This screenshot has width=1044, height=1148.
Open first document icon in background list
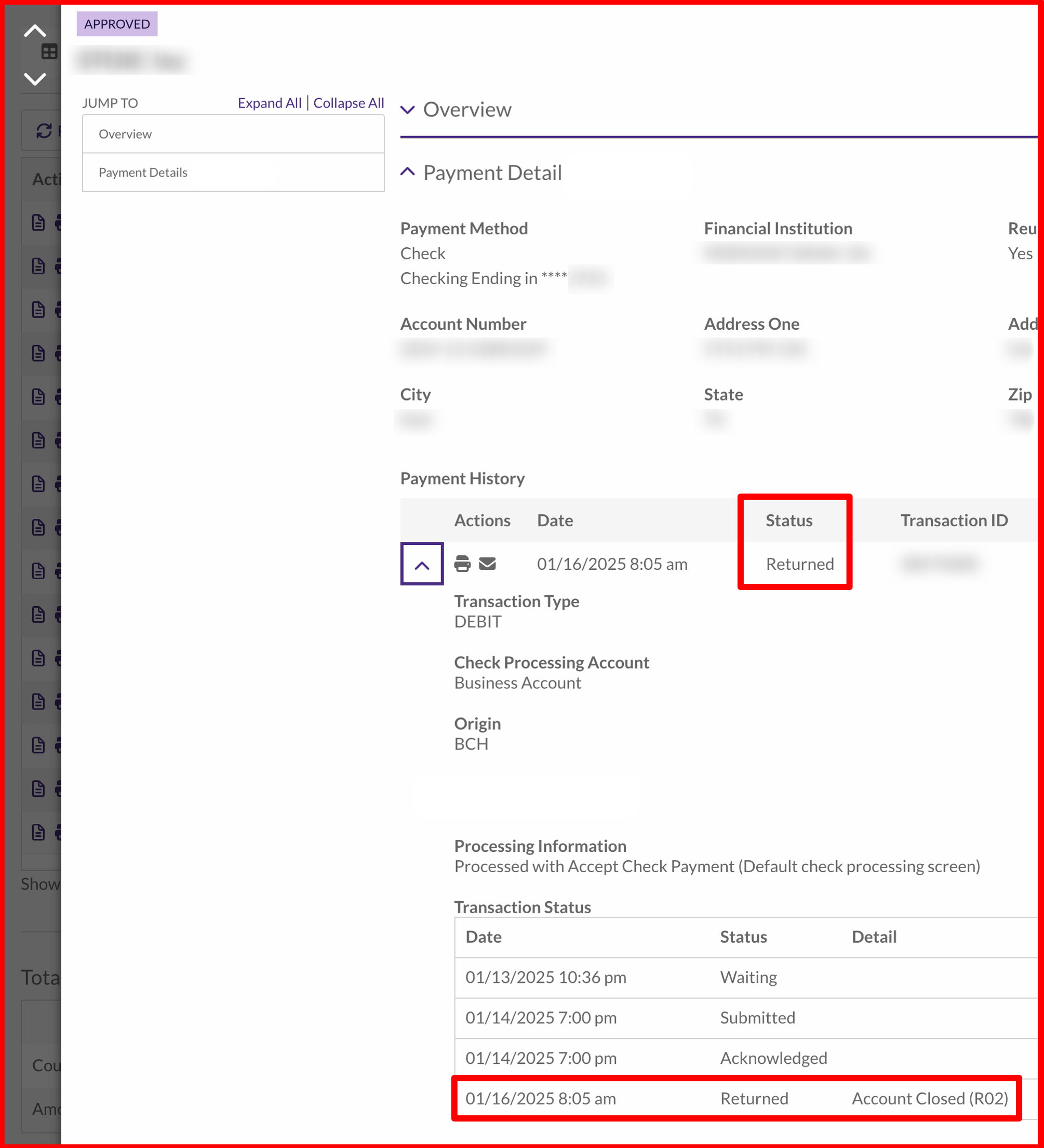pyautogui.click(x=38, y=222)
